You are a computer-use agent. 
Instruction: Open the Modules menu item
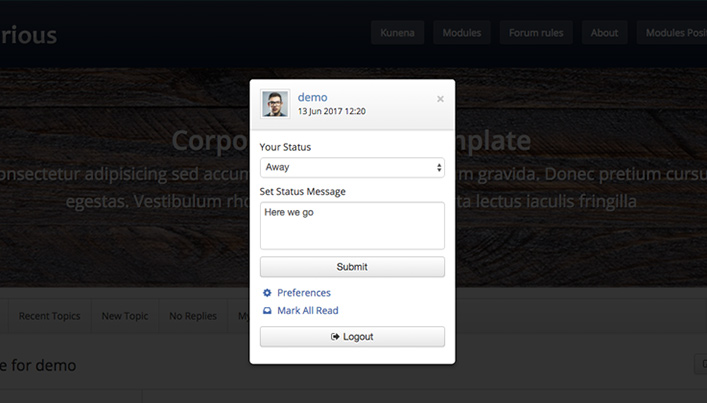coord(462,32)
